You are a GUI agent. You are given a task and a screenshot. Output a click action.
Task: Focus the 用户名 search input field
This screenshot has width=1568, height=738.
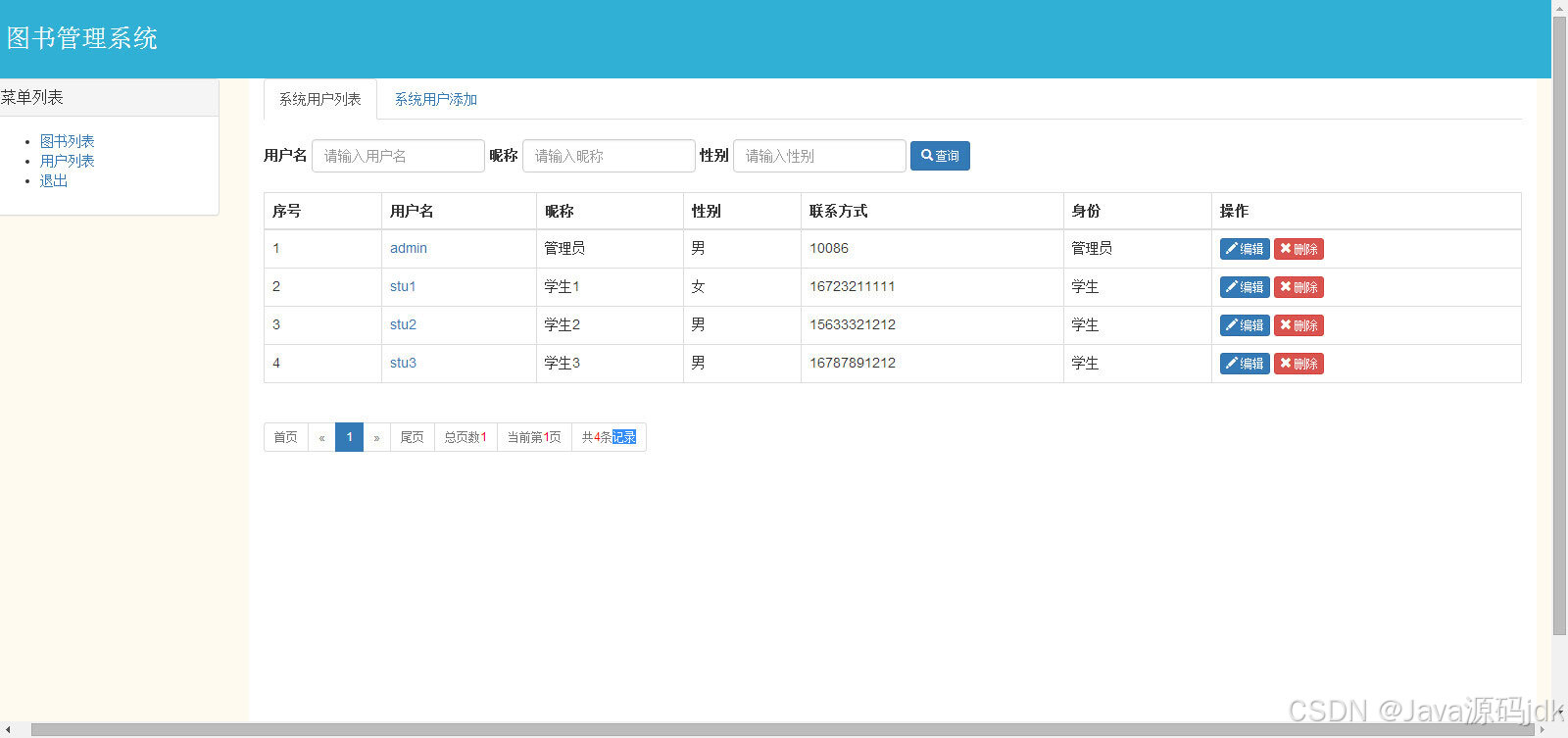(x=398, y=156)
